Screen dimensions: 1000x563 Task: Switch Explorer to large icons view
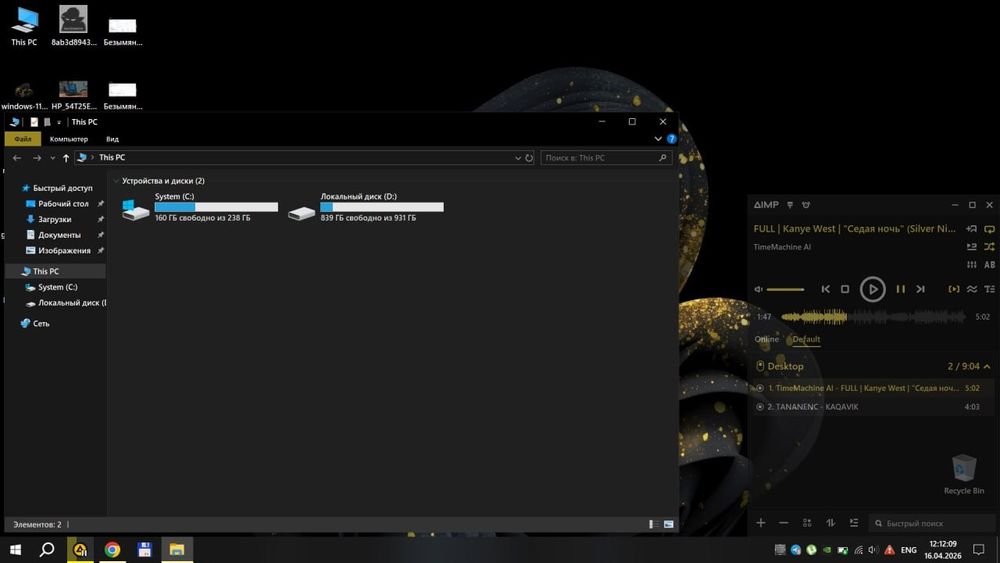coord(668,524)
